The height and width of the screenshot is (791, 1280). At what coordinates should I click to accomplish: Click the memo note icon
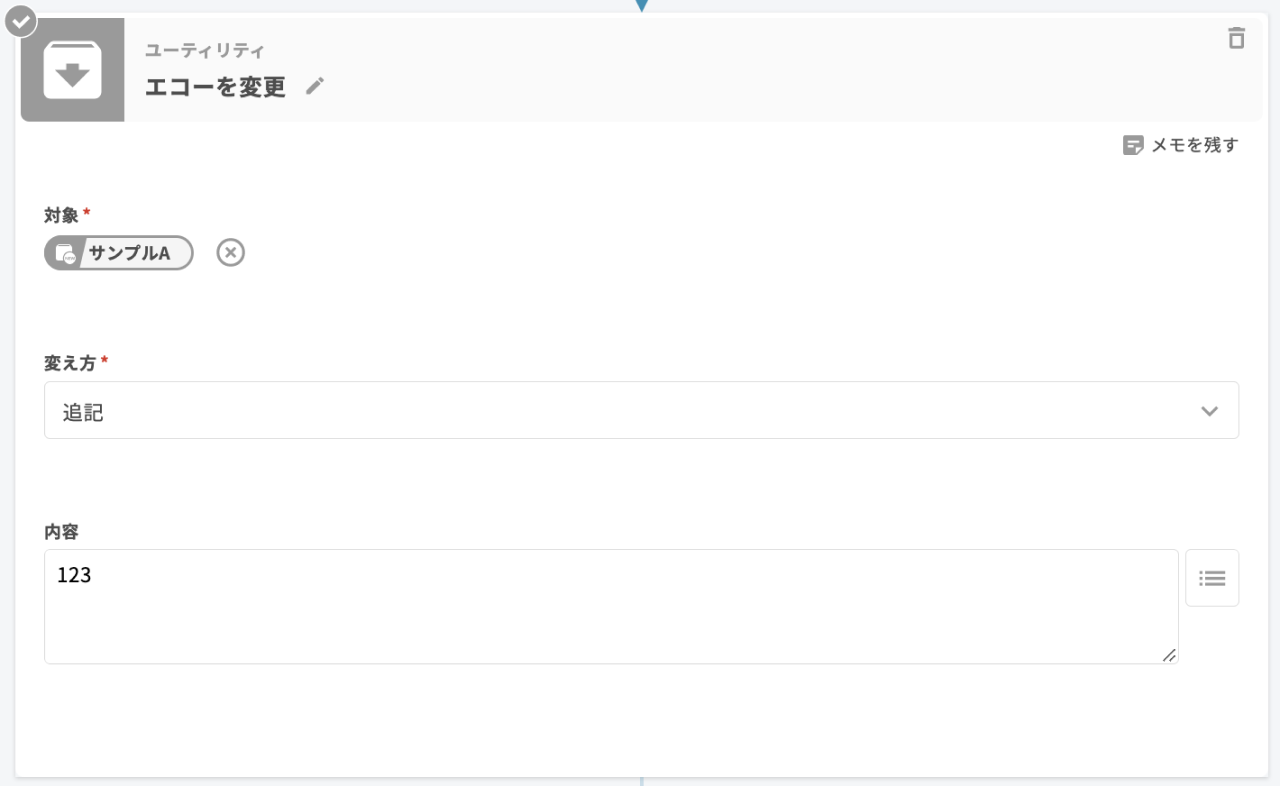[x=1132, y=146]
